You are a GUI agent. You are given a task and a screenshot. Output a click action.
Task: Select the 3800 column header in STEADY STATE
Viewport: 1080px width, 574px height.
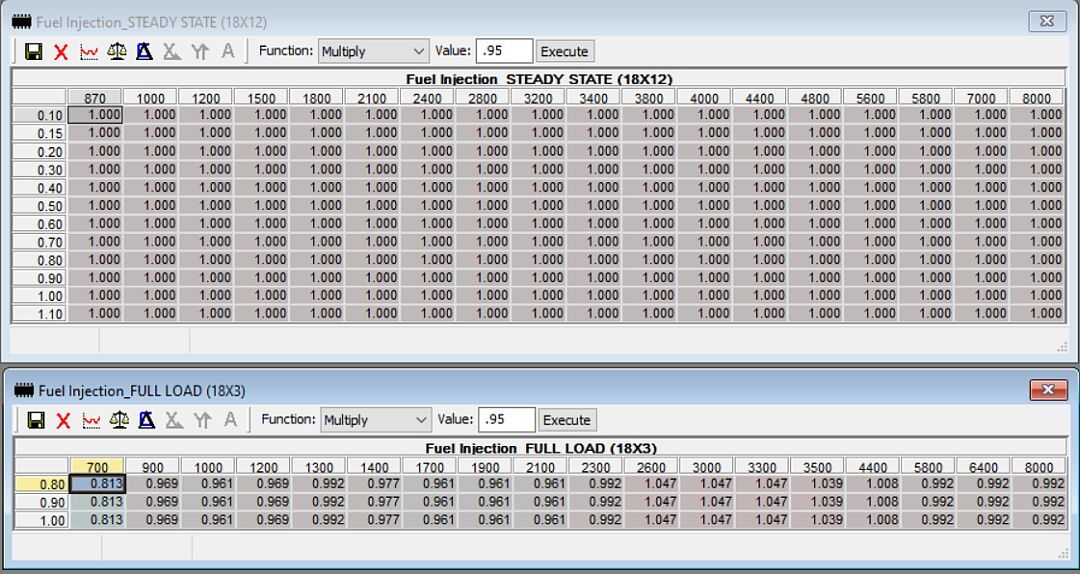(x=649, y=98)
